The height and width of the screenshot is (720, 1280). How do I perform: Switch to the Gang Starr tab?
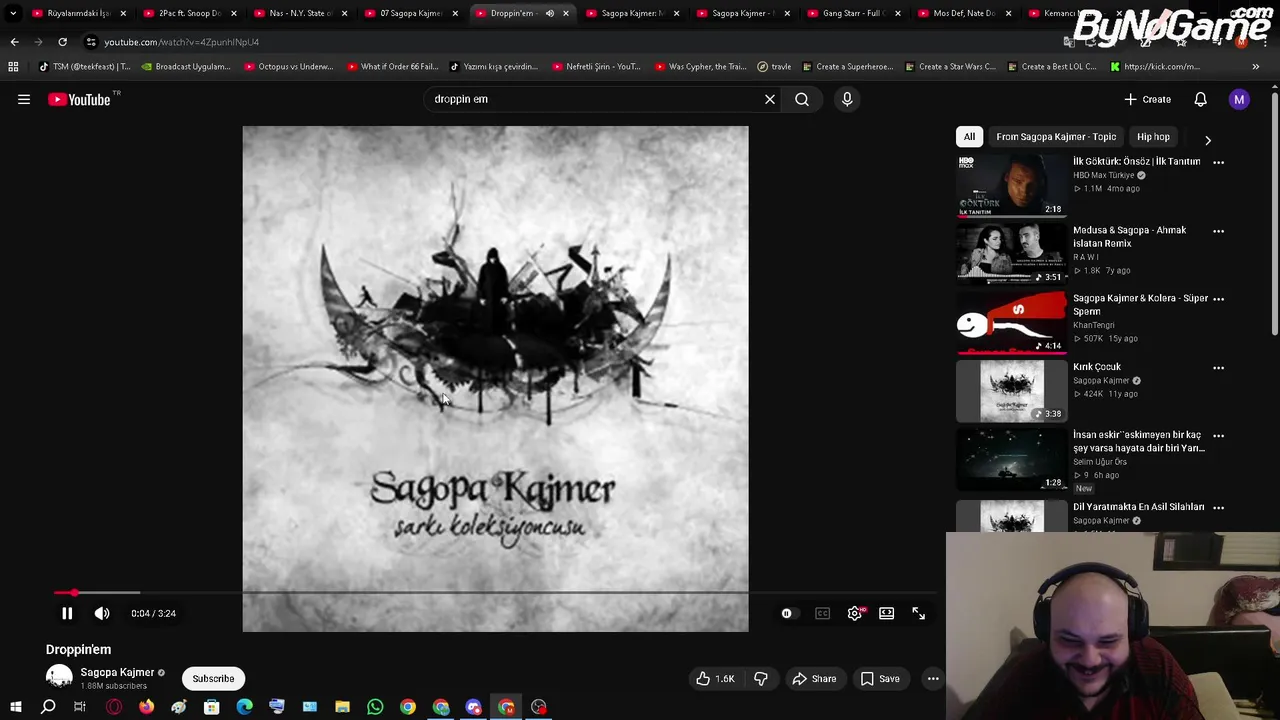(x=852, y=13)
